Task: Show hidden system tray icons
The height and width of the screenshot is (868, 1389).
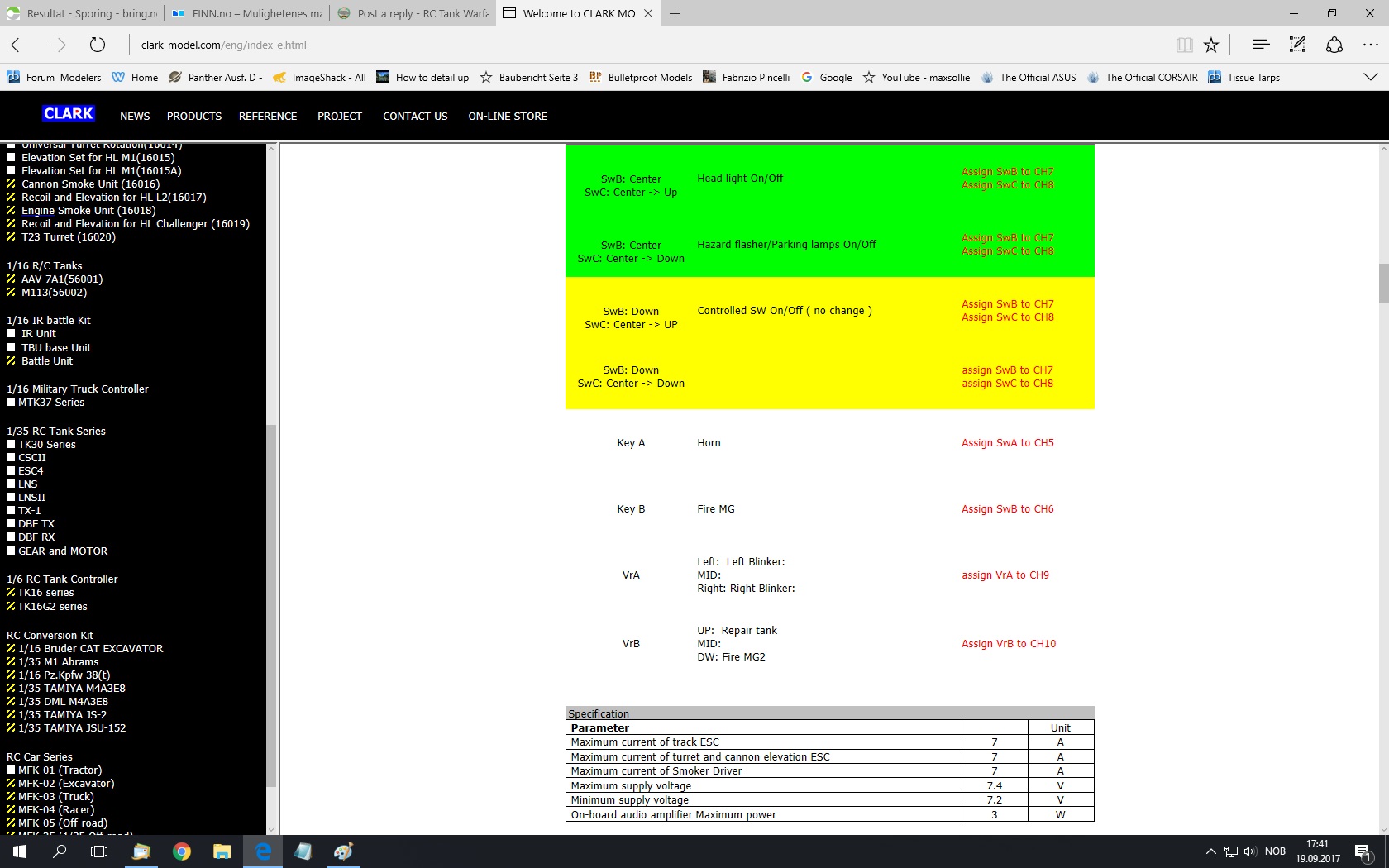Action: click(1210, 851)
